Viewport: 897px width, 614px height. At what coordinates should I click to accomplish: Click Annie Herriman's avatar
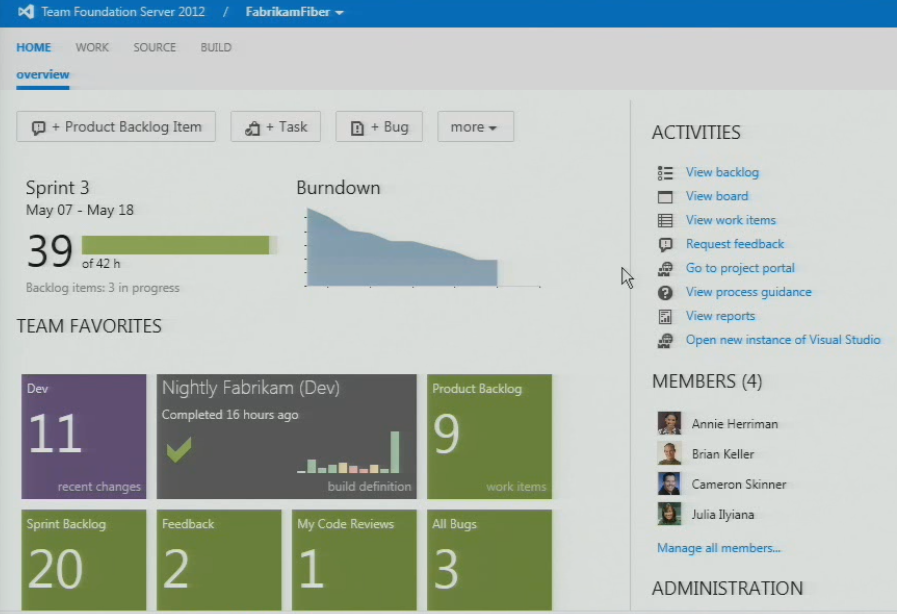669,423
